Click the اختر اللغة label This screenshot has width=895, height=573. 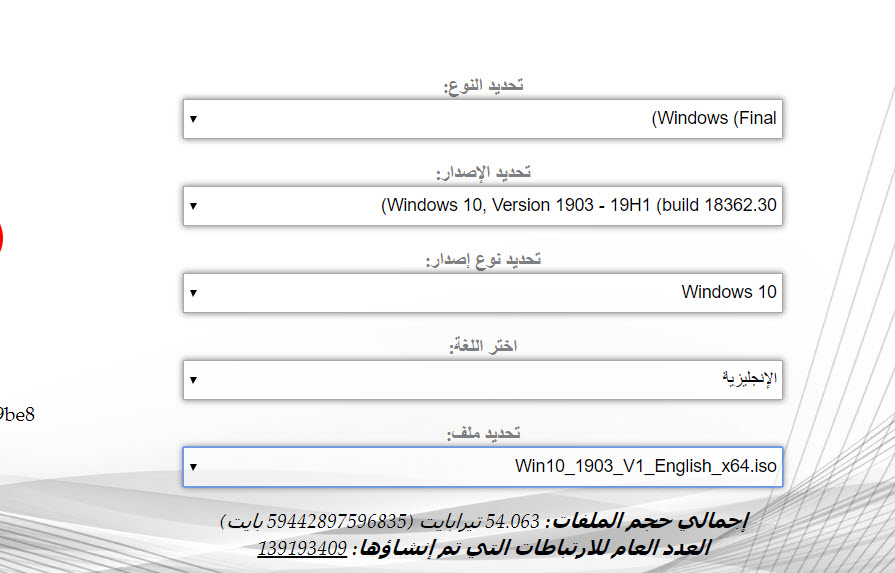[x=483, y=346]
